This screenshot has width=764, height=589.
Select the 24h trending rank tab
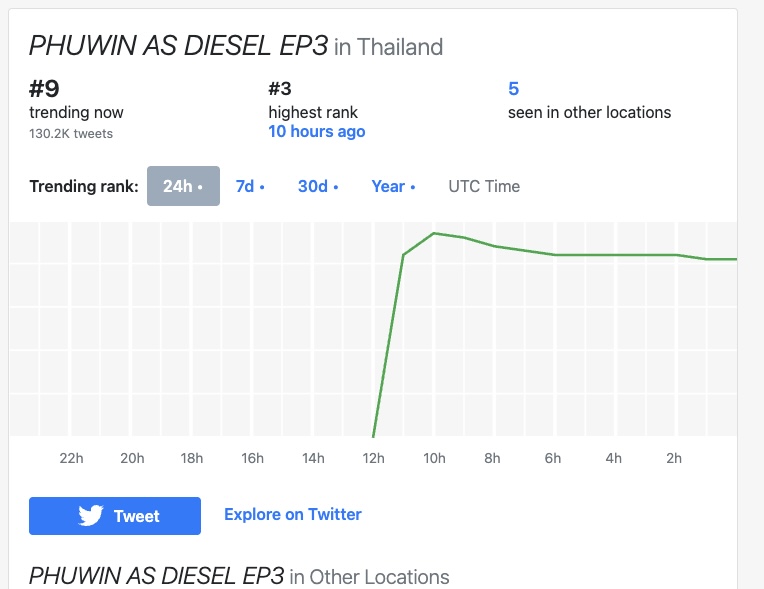click(183, 186)
